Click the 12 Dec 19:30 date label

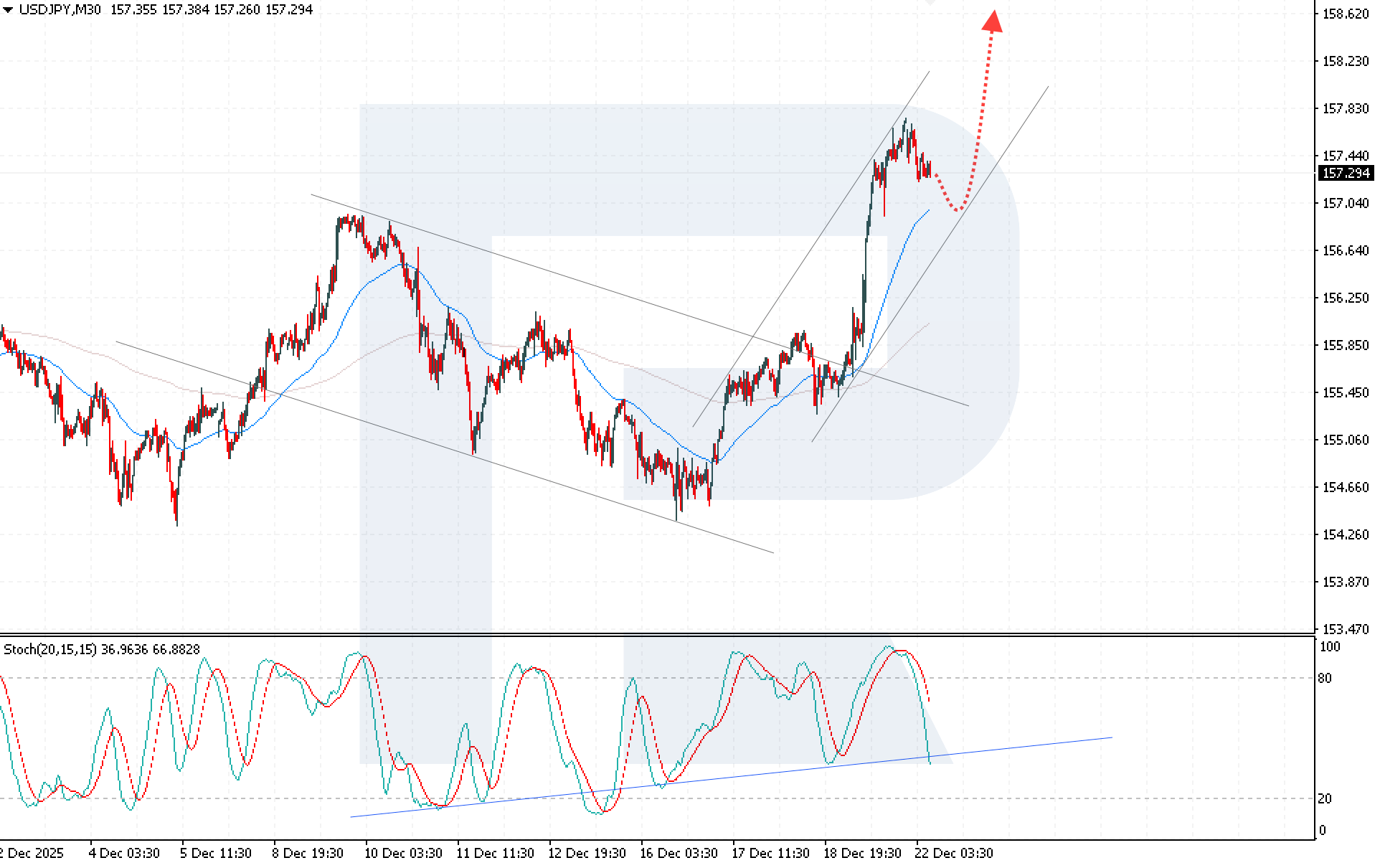tap(587, 853)
